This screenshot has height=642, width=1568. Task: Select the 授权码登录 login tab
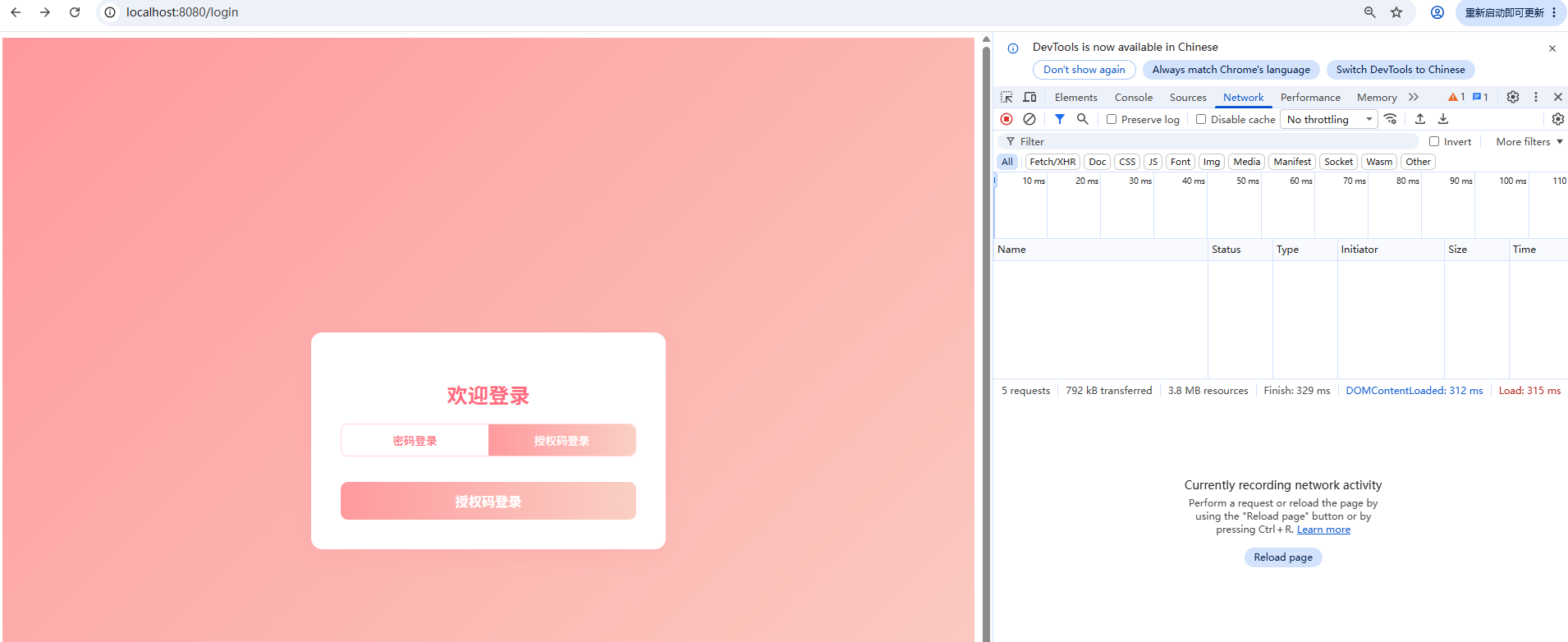click(x=562, y=440)
